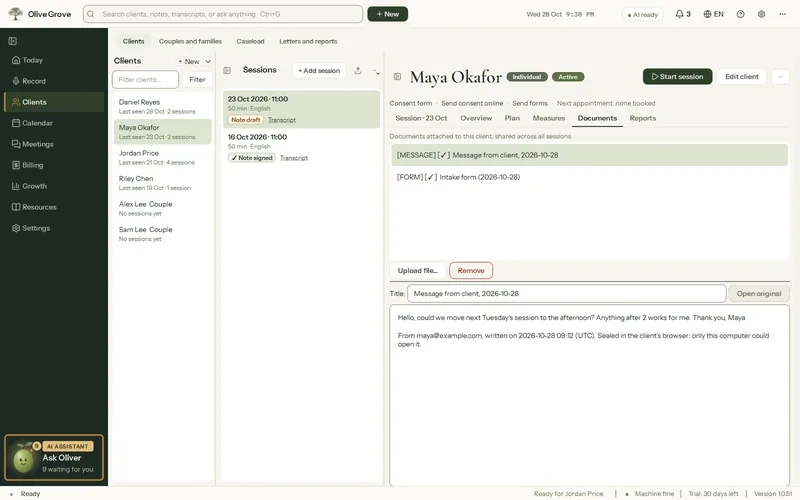The image size is (800, 500).
Task: Click Upload file button
Action: [417, 270]
